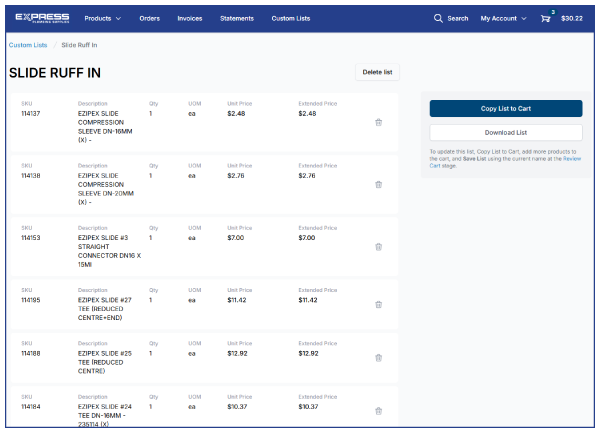Click SKU number 114137
The width and height of the screenshot is (600, 433).
pos(31,114)
